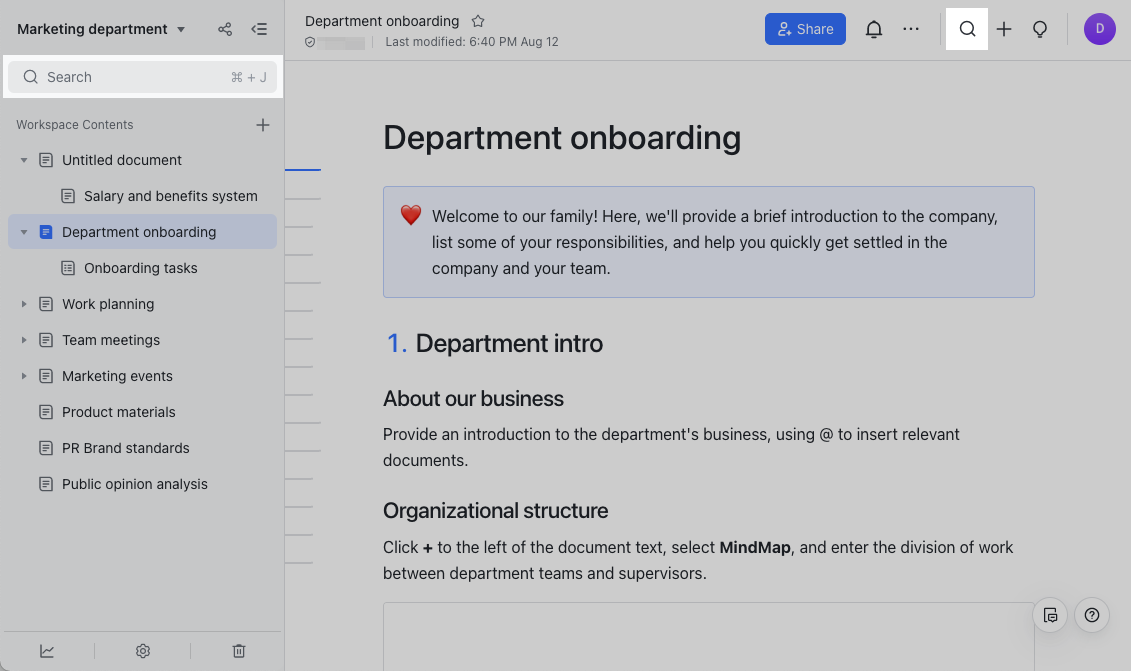Open the workspace share graph icon
The width and height of the screenshot is (1131, 671).
coord(225,29)
